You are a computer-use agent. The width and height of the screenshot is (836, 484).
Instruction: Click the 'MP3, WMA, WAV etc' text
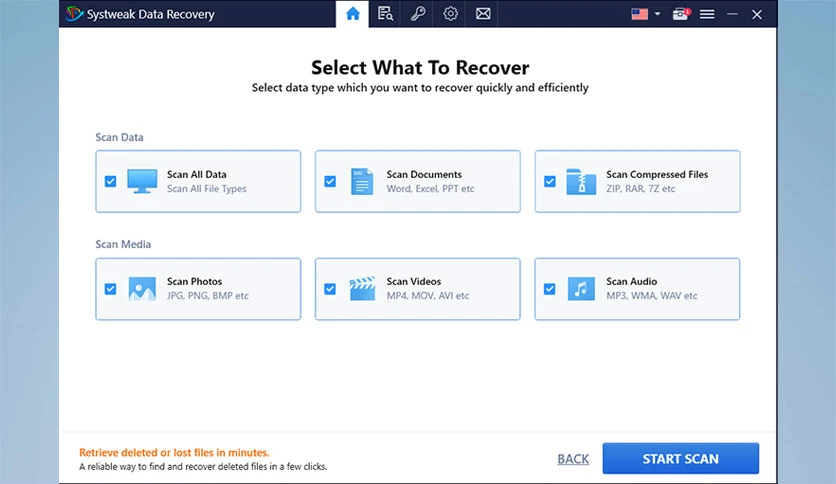pos(652,296)
